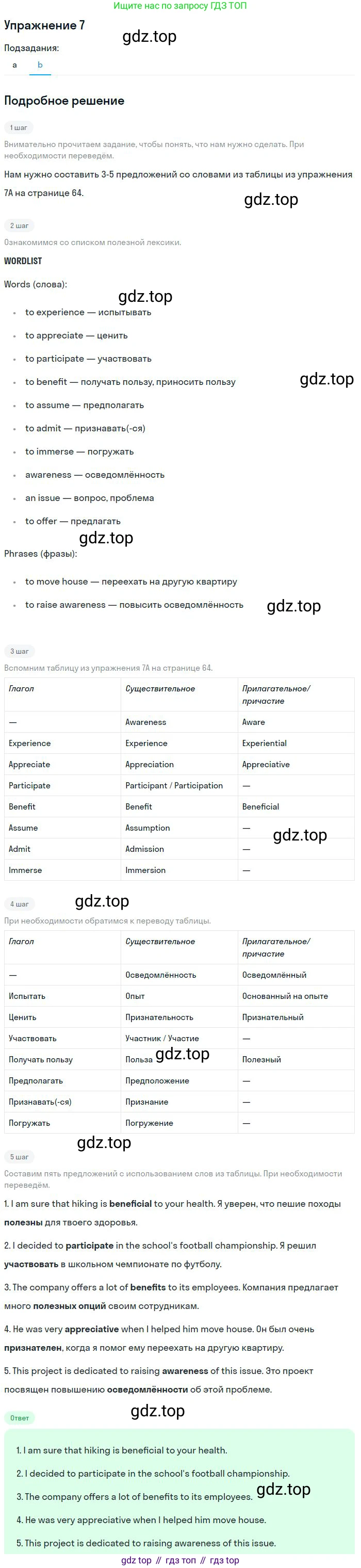Screen dimensions: 361x1568
Task: Click the 'Подробное решение' heading
Action: (x=64, y=101)
